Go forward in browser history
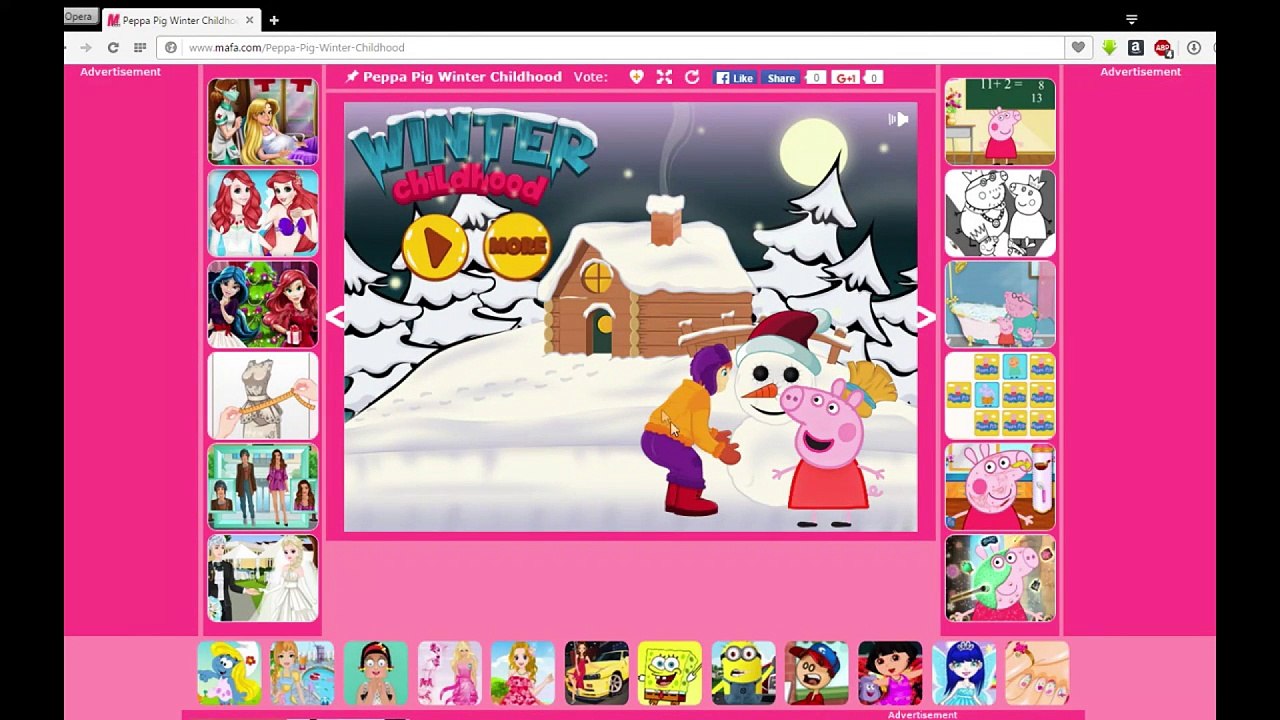Viewport: 1280px width, 720px height. coord(86,47)
